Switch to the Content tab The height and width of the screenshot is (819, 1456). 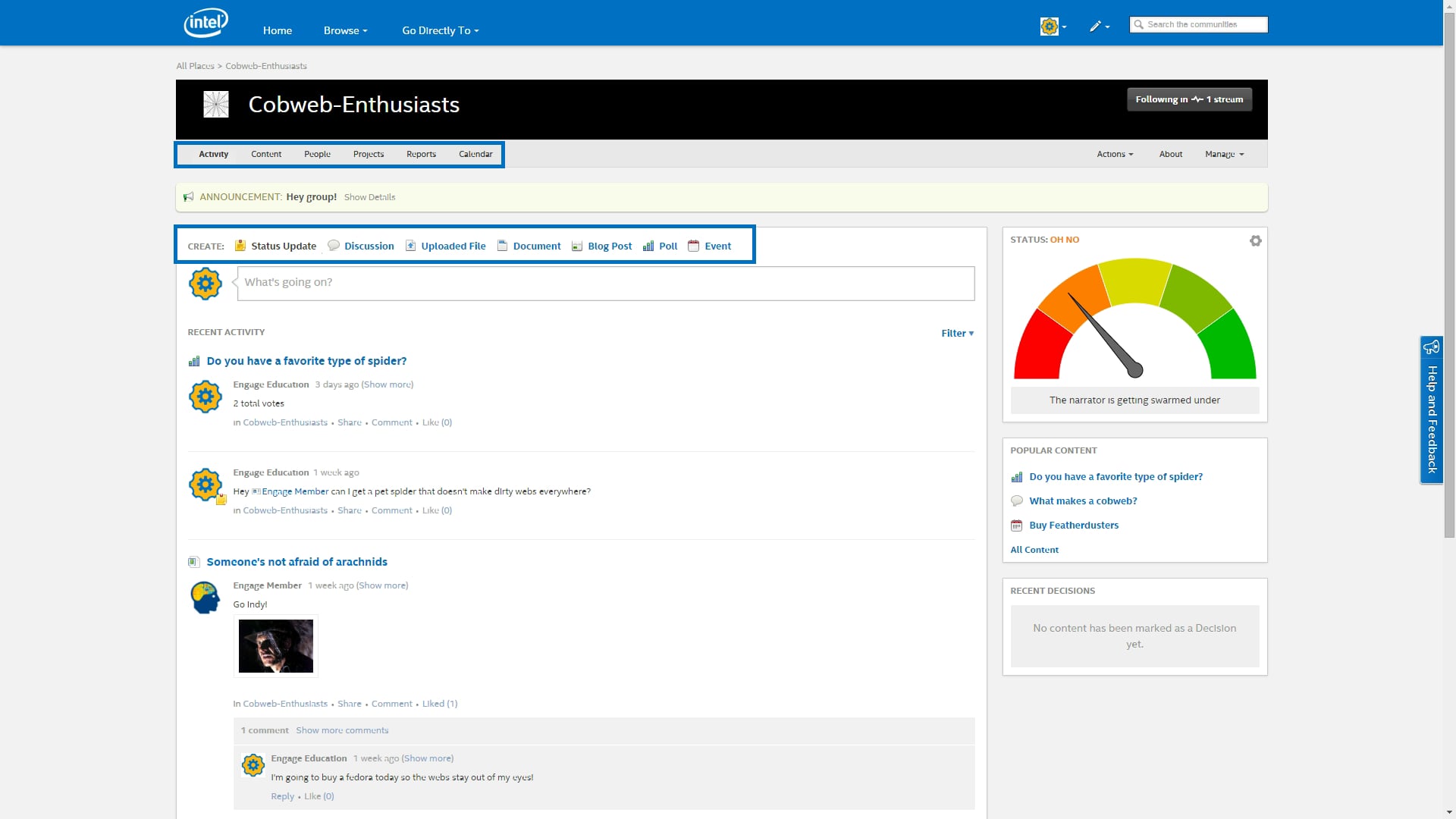click(x=266, y=154)
